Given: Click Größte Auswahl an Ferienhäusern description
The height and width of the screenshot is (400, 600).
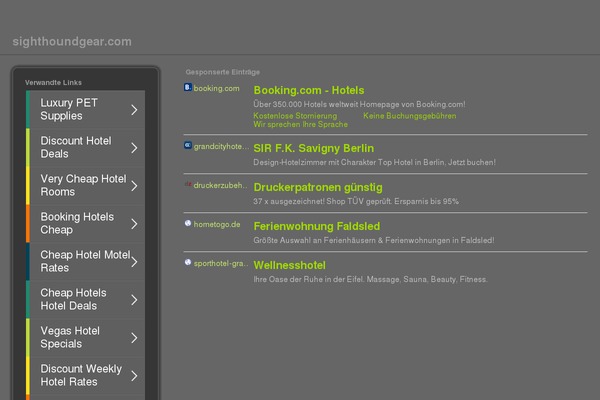Looking at the screenshot, I should pos(374,240).
